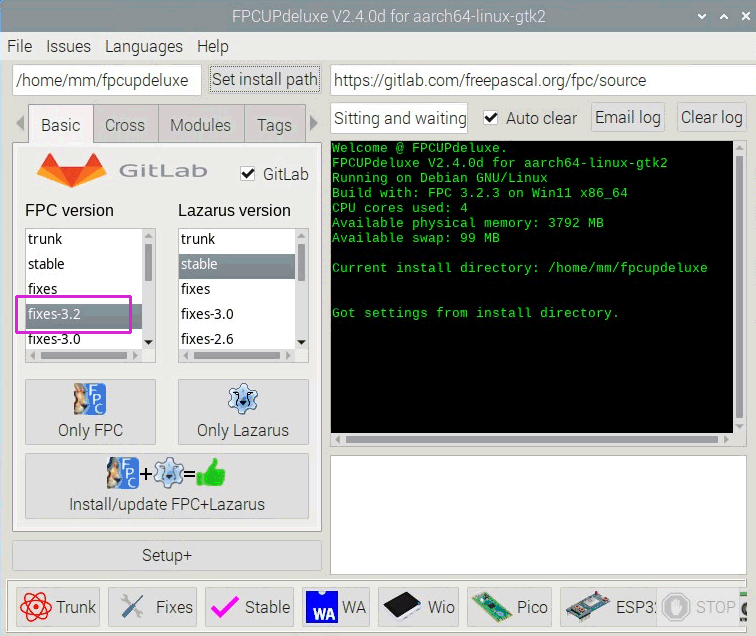Viewport: 756px width, 636px height.
Task: Open the Languages menu
Action: (x=143, y=46)
